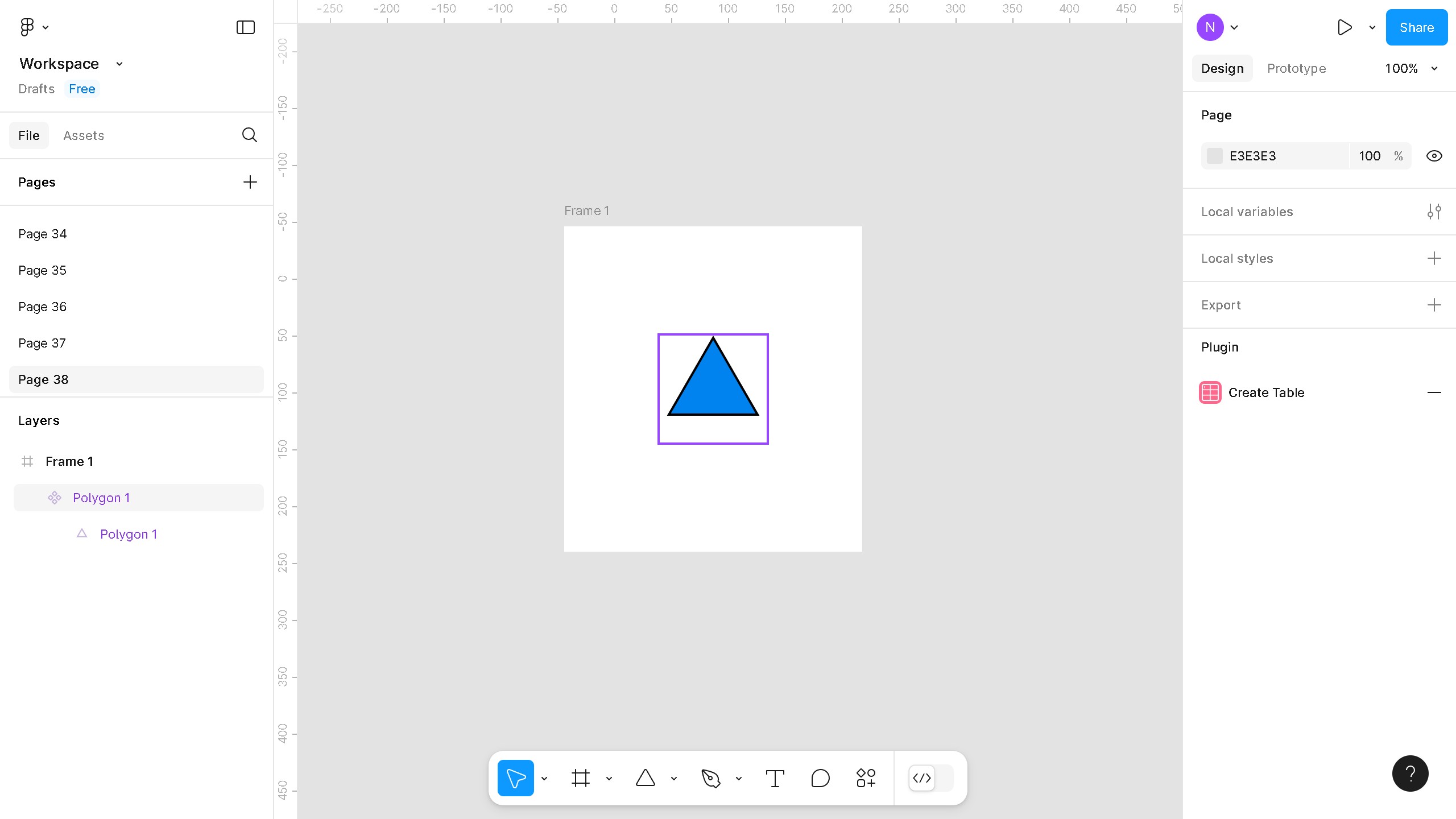
Task: Add a new page
Action: (250, 182)
